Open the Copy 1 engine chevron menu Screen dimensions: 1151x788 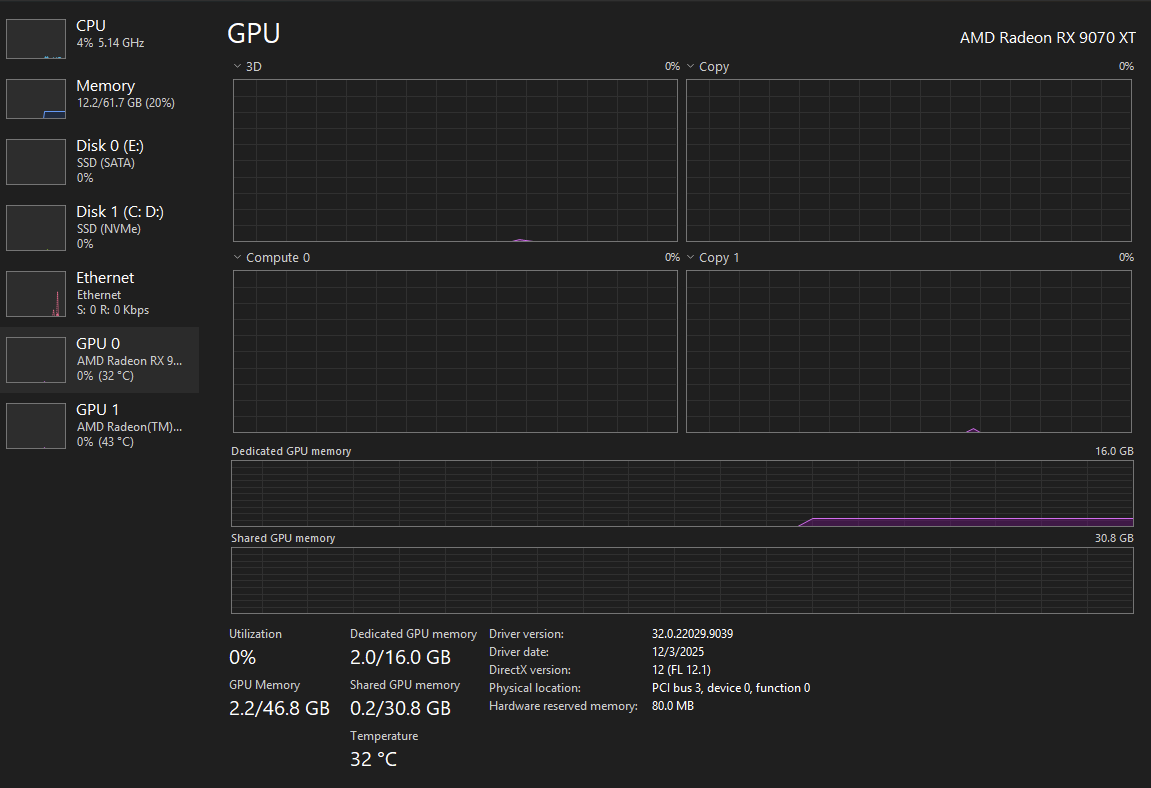(689, 257)
